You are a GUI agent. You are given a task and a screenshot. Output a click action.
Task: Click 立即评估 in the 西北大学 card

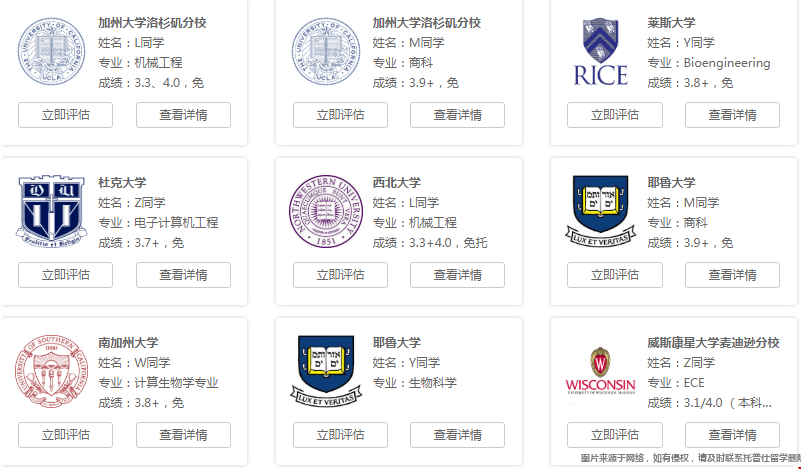coord(340,275)
